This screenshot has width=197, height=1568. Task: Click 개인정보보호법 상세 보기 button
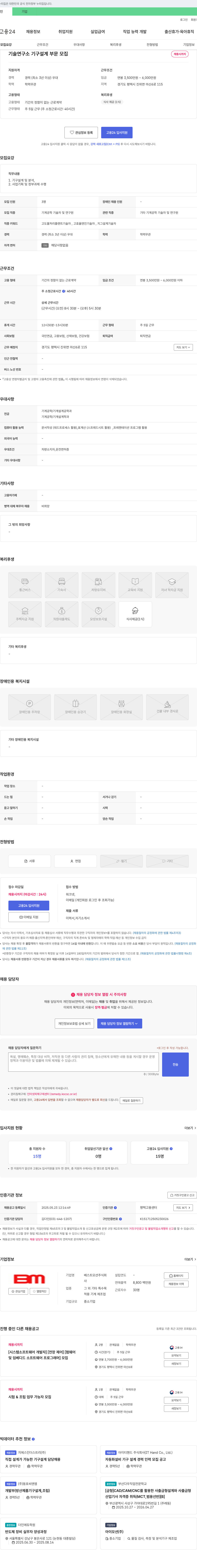[x=74, y=1024]
